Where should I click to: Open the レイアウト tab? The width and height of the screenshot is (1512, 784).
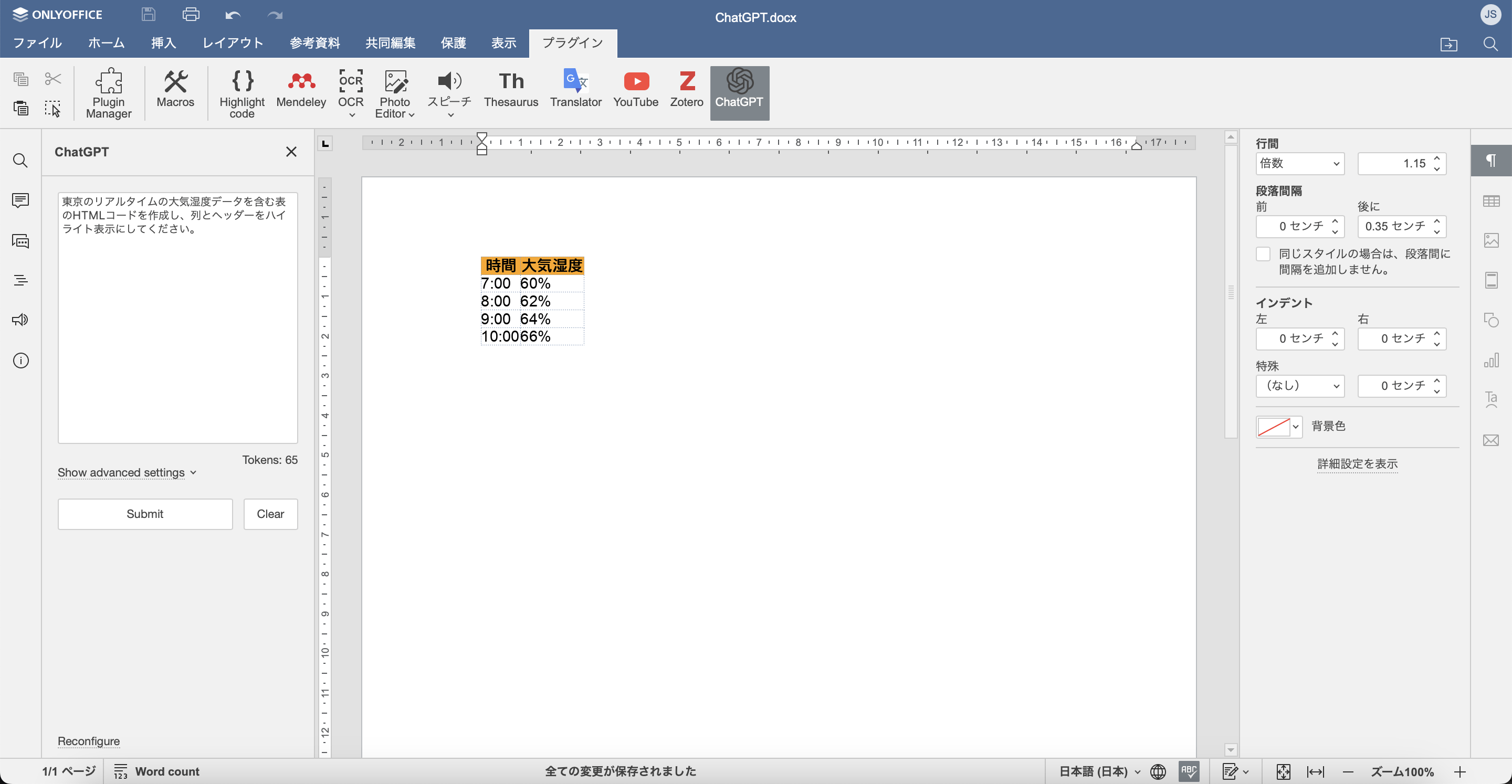point(233,43)
